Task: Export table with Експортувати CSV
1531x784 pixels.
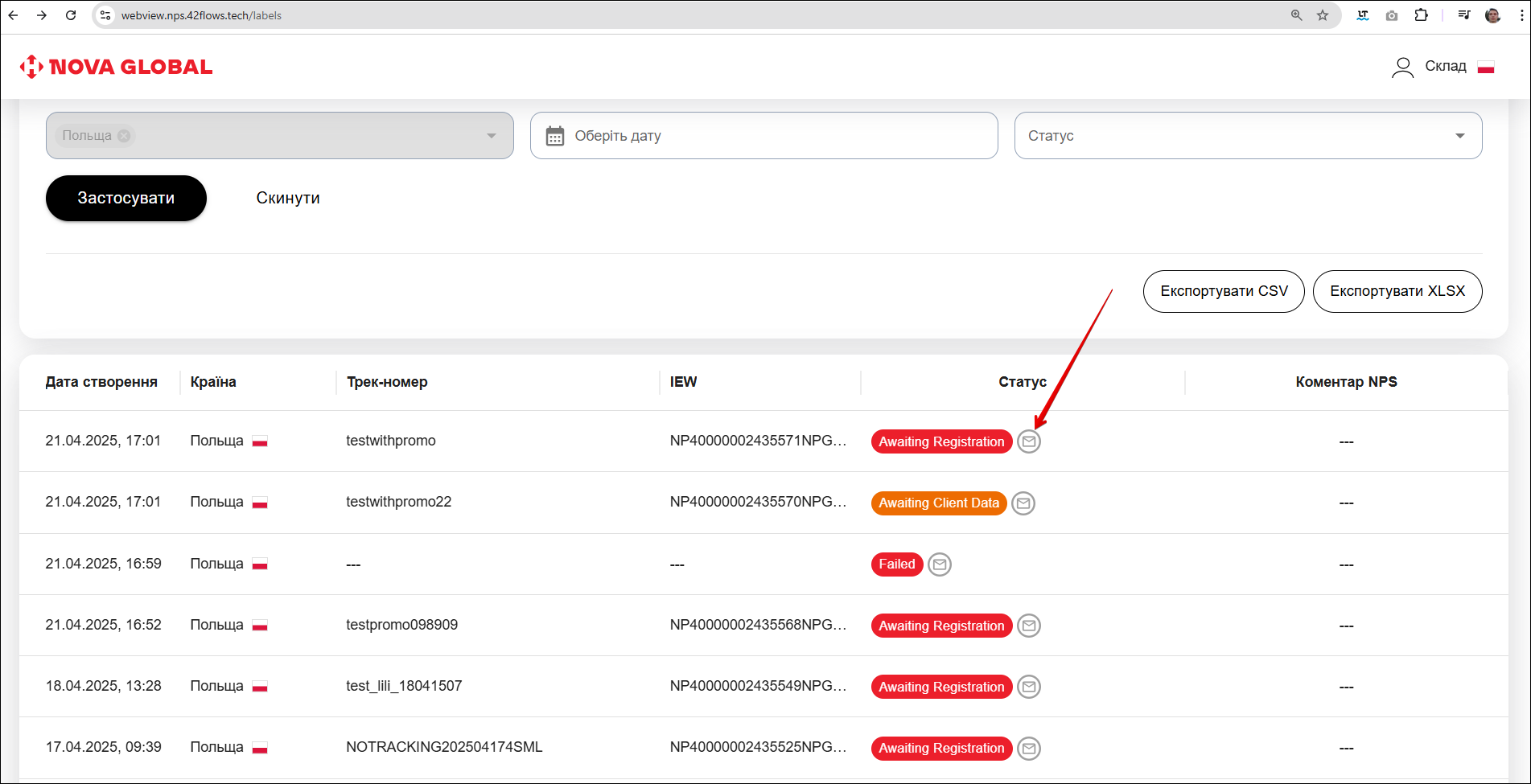Action: 1223,291
